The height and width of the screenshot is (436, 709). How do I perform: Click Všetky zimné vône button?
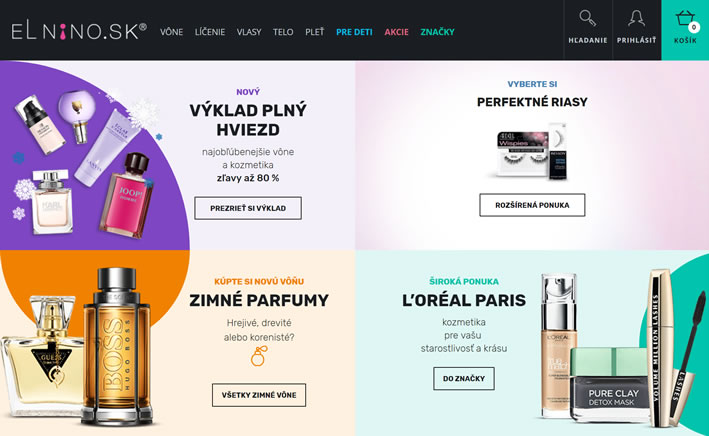[x=259, y=395]
